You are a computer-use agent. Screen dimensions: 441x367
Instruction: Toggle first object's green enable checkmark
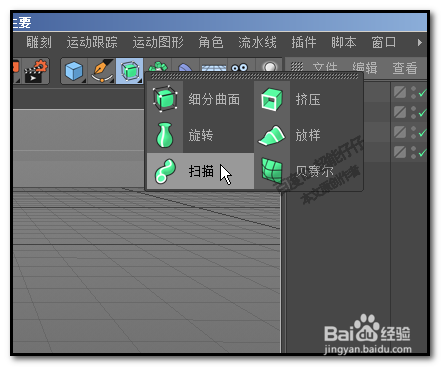click(x=423, y=93)
